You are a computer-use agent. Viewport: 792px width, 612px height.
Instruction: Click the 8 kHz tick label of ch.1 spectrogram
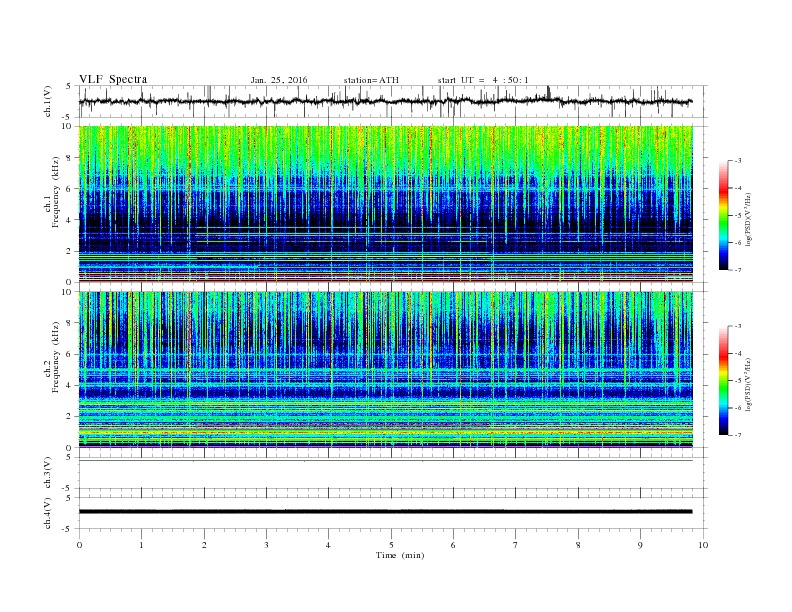point(69,158)
